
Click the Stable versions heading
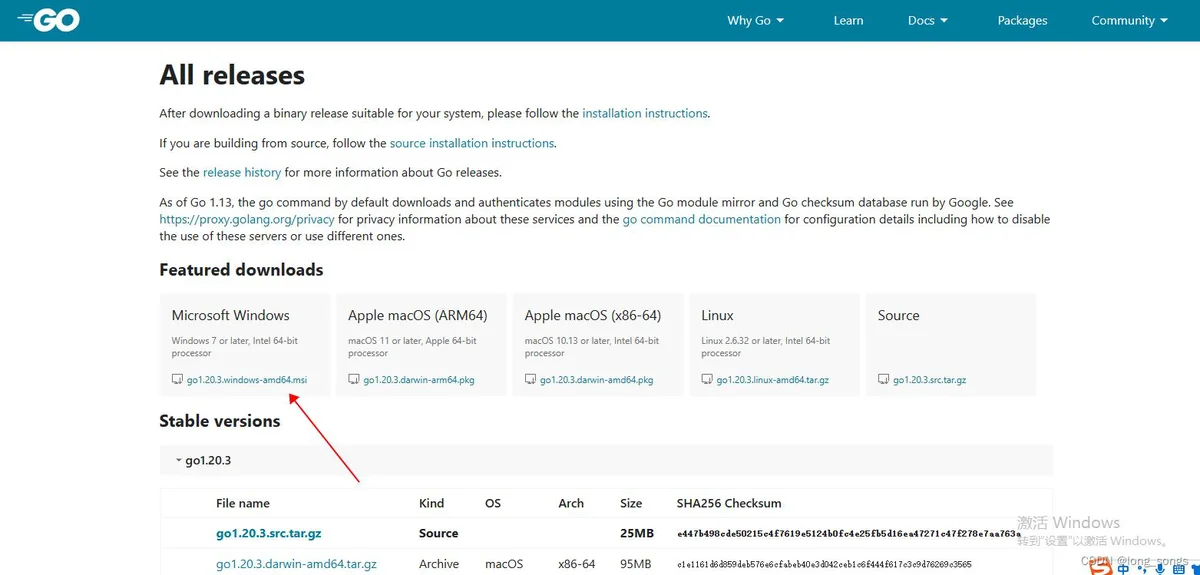tap(220, 421)
